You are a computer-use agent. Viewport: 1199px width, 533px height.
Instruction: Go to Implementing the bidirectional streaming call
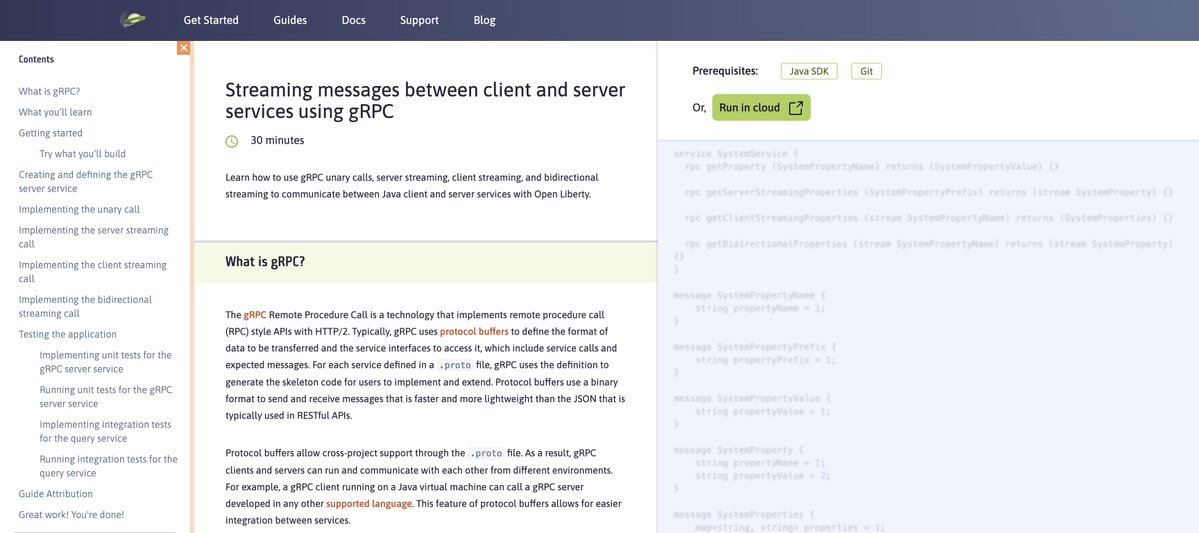[x=86, y=307]
